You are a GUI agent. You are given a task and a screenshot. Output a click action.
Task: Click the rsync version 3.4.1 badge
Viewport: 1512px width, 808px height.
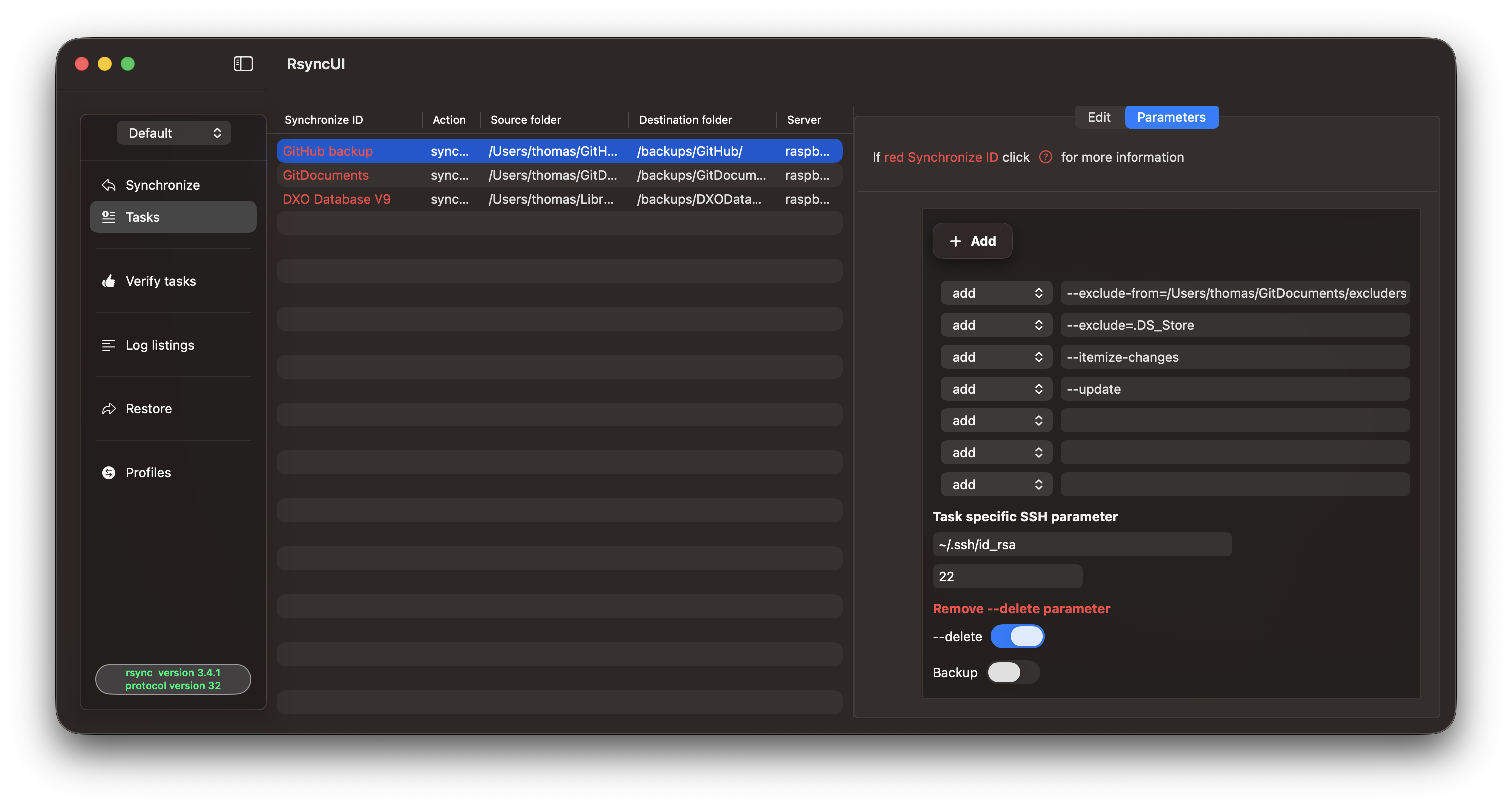tap(173, 679)
